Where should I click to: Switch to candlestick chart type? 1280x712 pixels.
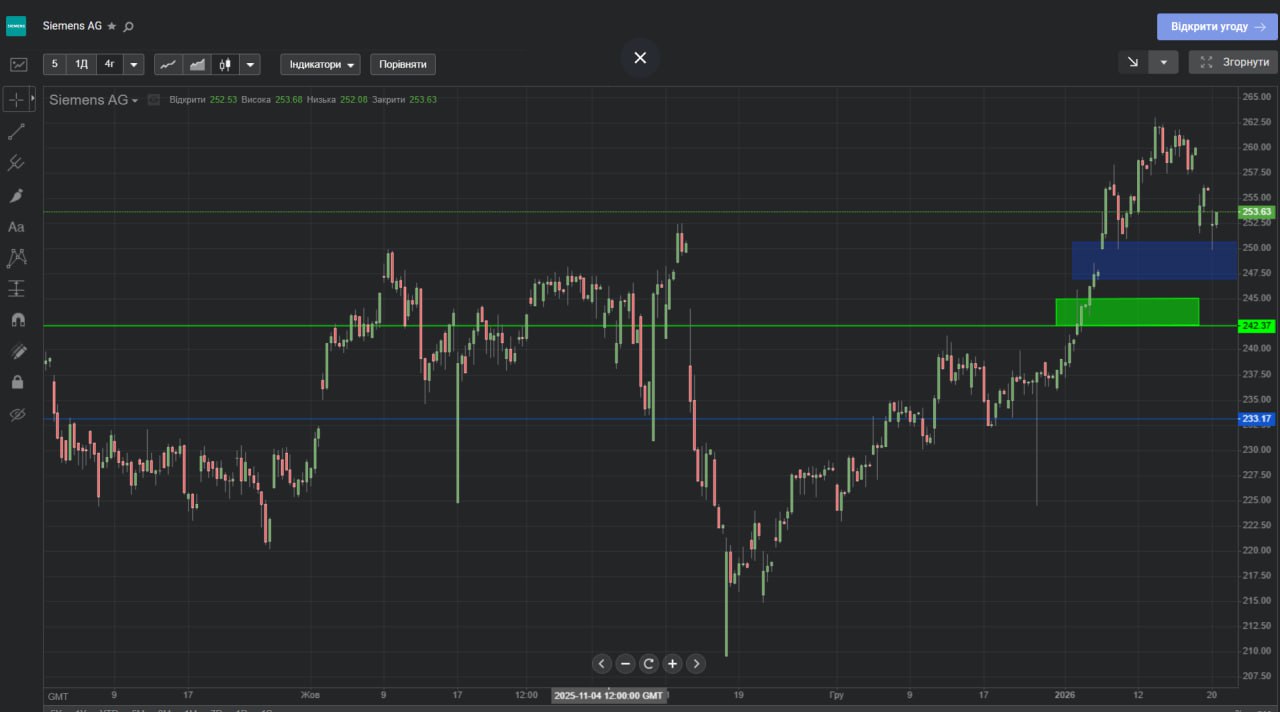225,64
